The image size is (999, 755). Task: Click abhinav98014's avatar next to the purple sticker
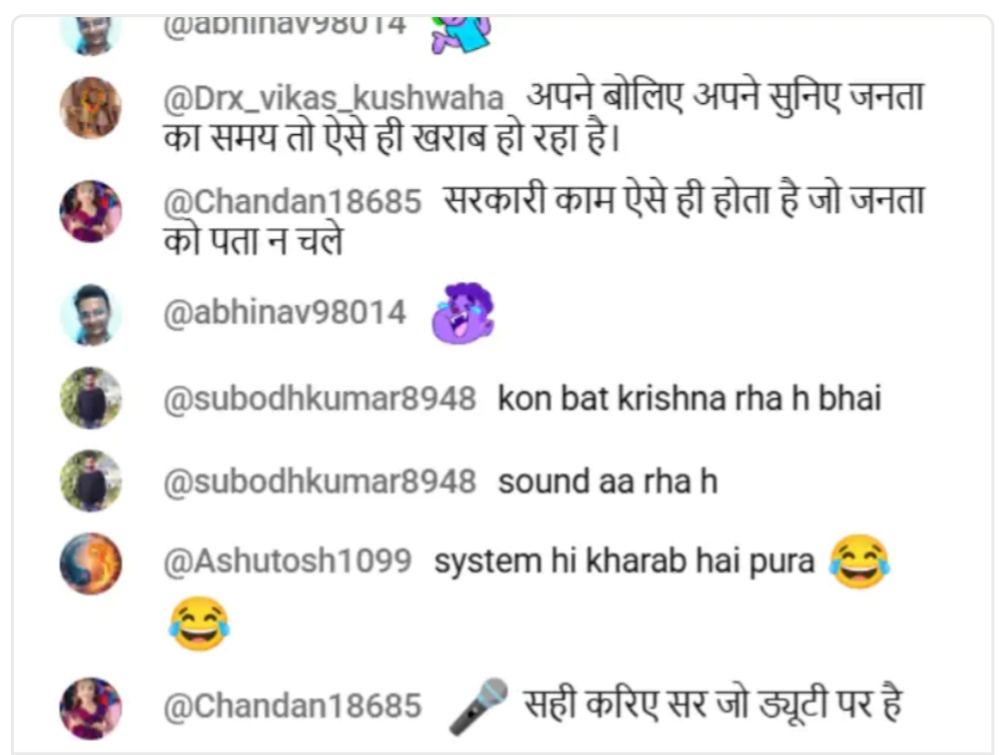[x=90, y=315]
